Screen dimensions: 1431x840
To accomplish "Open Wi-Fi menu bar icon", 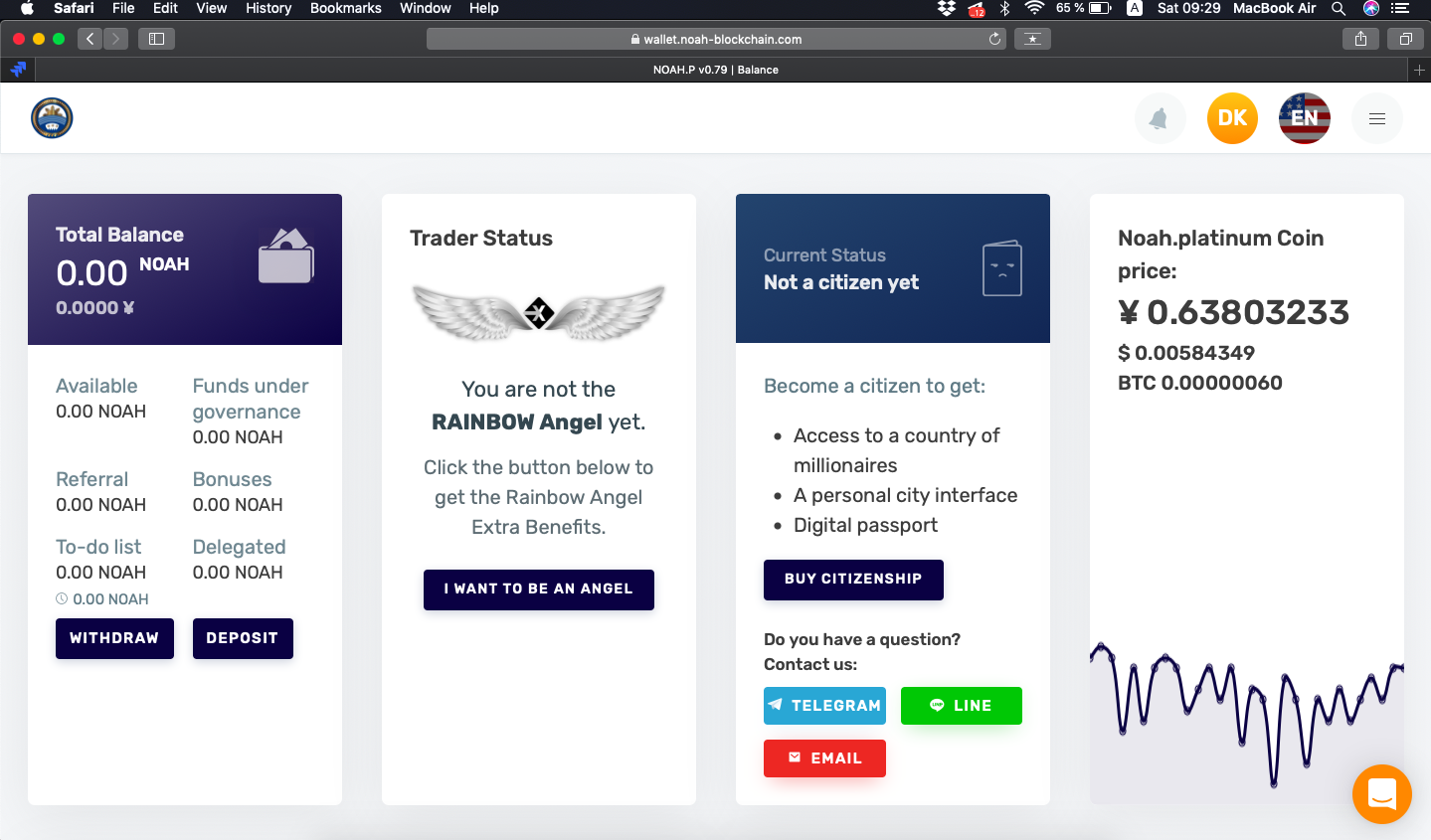I will (1034, 8).
